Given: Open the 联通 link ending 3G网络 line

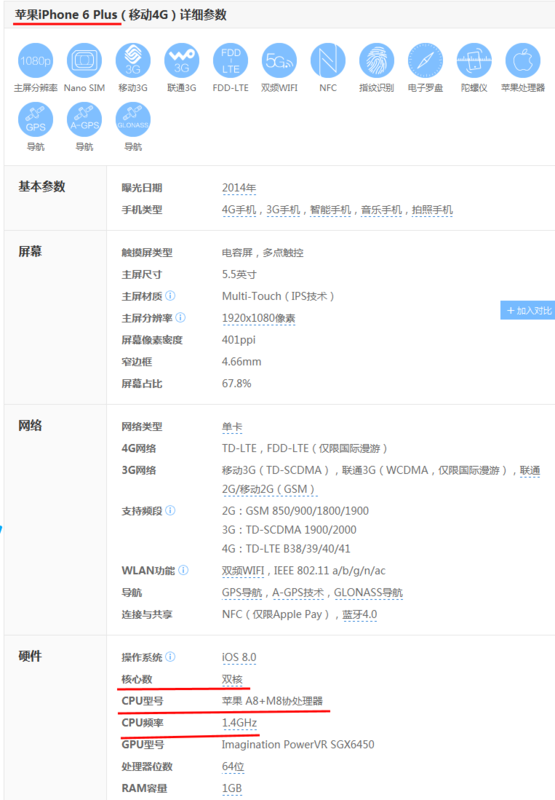Looking at the screenshot, I should click(x=529, y=470).
